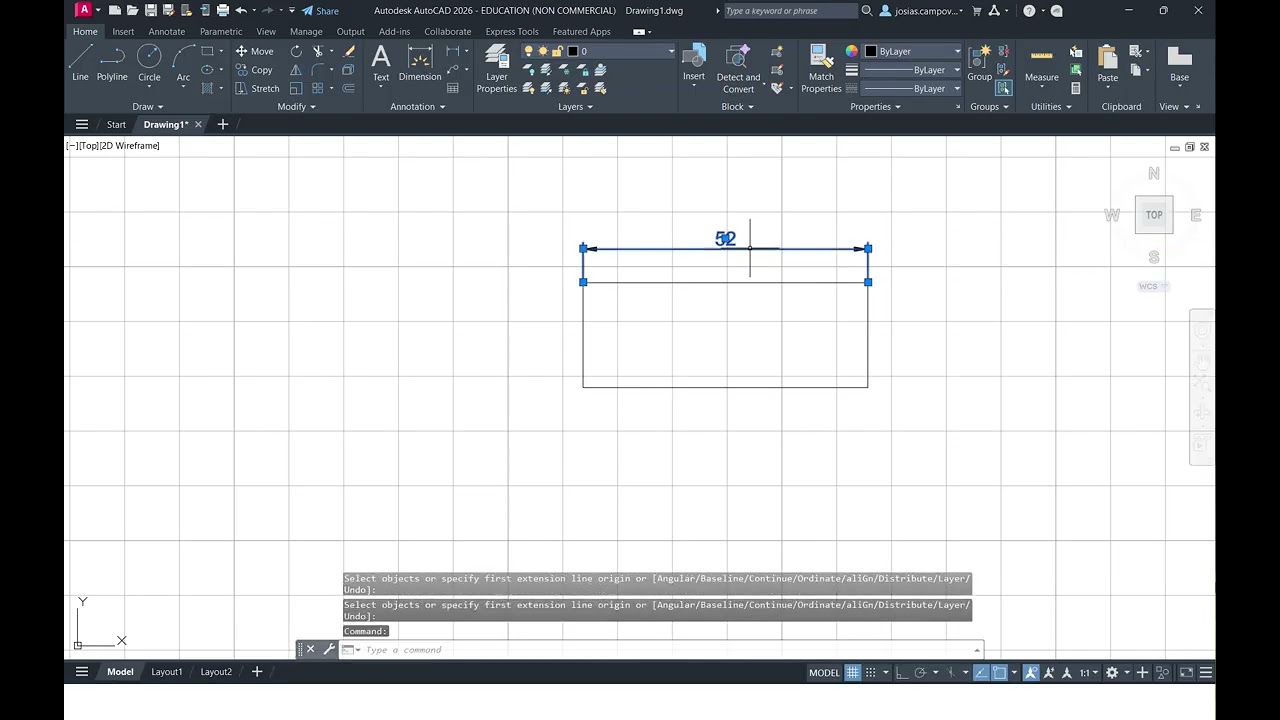This screenshot has height=720, width=1280.
Task: Select the Measure tool
Action: pyautogui.click(x=1041, y=62)
